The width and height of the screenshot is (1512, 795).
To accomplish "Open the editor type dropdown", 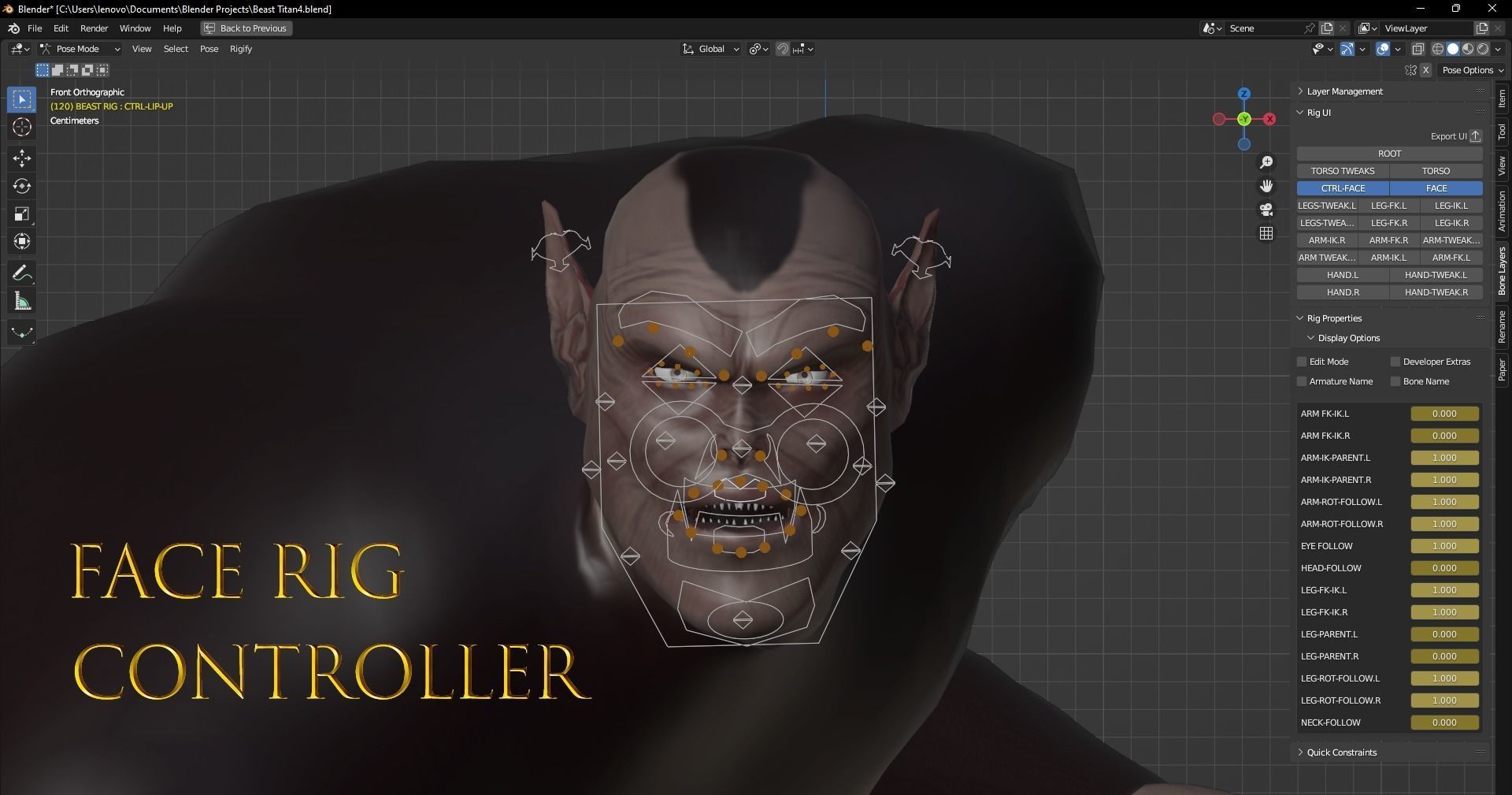I will [20, 49].
